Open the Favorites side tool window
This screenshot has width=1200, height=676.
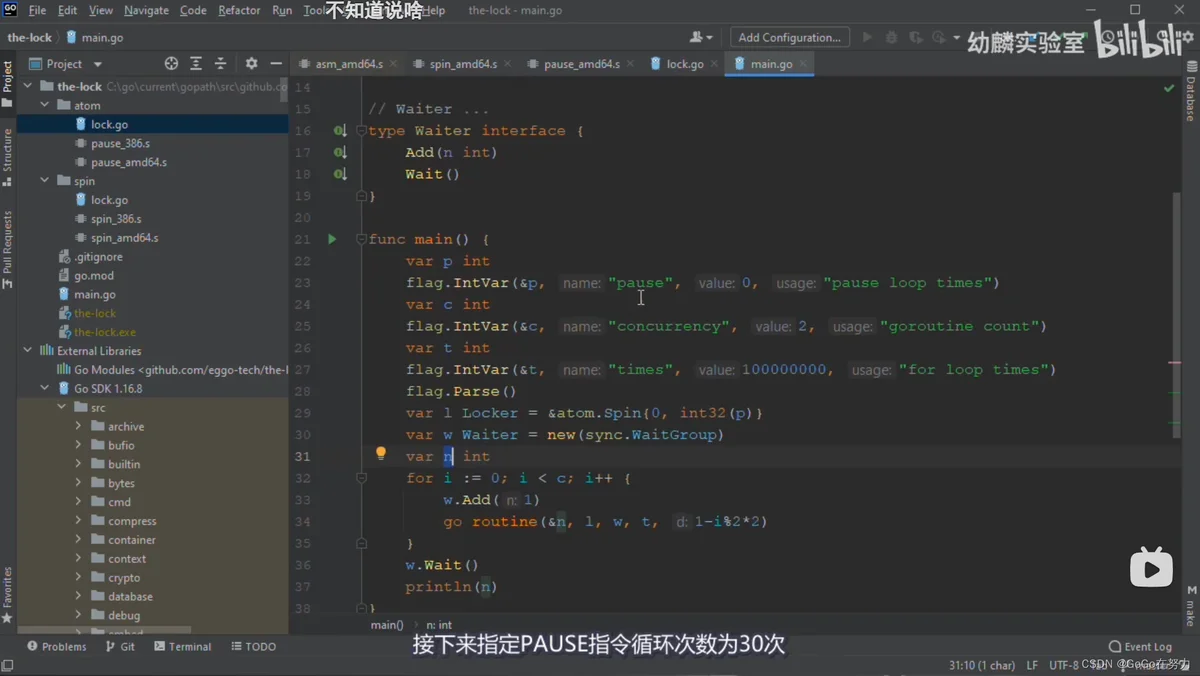coord(7,595)
